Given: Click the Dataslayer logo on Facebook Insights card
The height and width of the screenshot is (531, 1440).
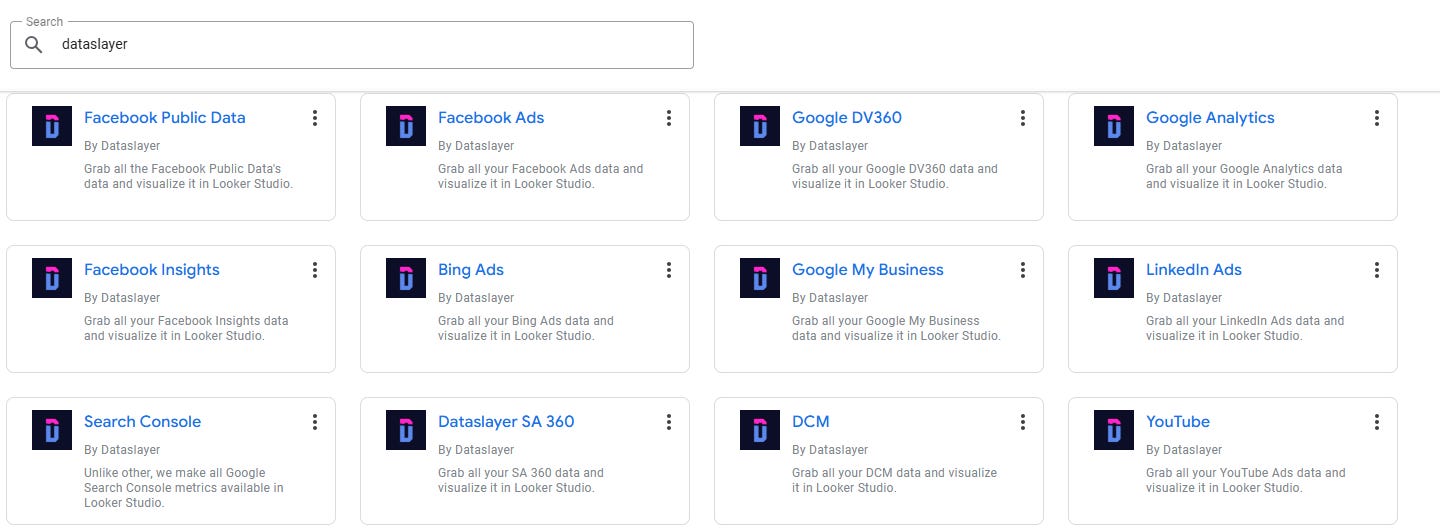Looking at the screenshot, I should pyautogui.click(x=52, y=278).
